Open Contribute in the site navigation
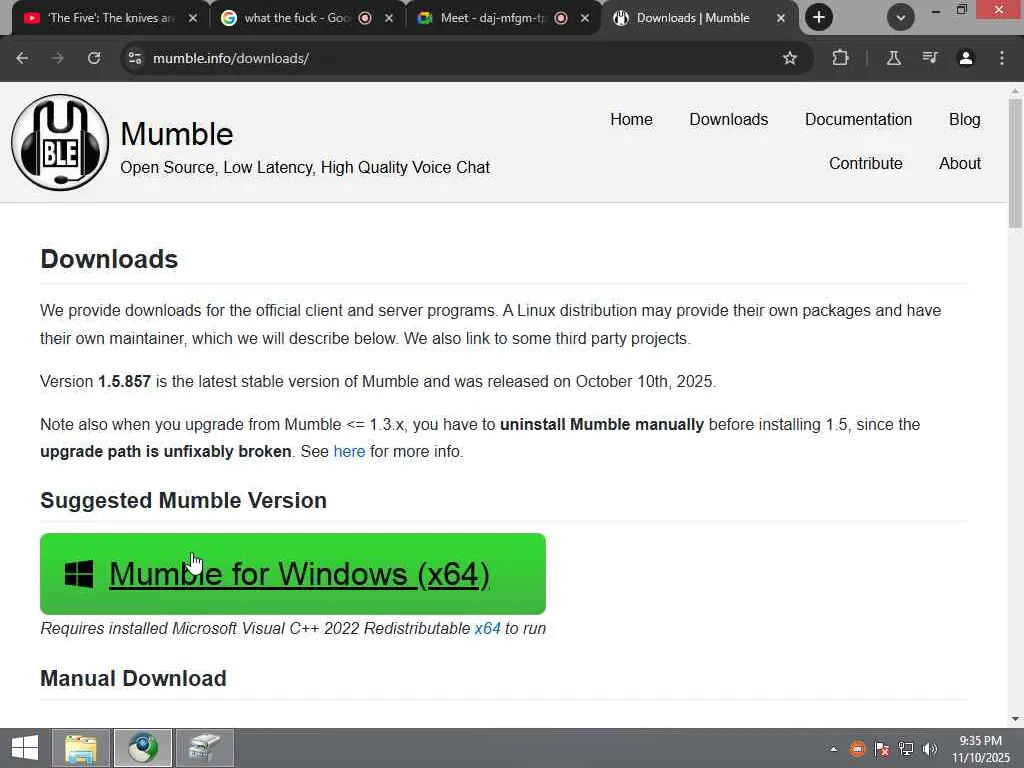This screenshot has width=1024, height=768. pos(866,163)
